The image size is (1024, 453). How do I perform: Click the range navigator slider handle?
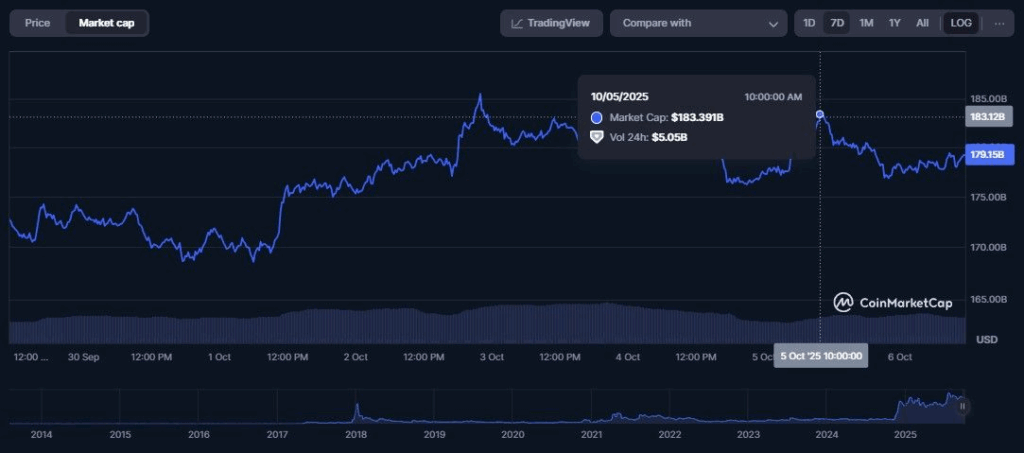coord(962,406)
